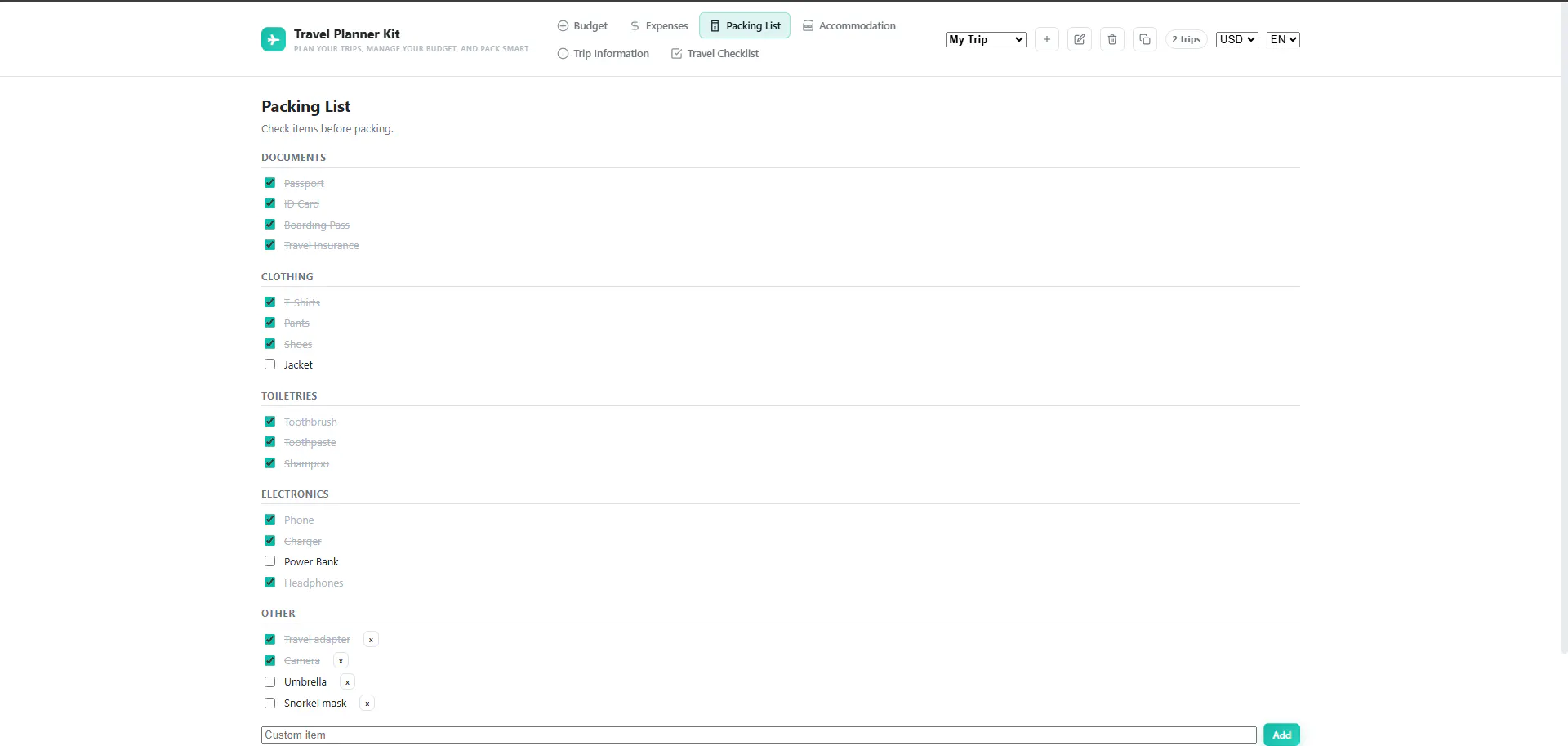Uncheck the Shampoo checkbox
The image size is (1568, 746).
269,463
